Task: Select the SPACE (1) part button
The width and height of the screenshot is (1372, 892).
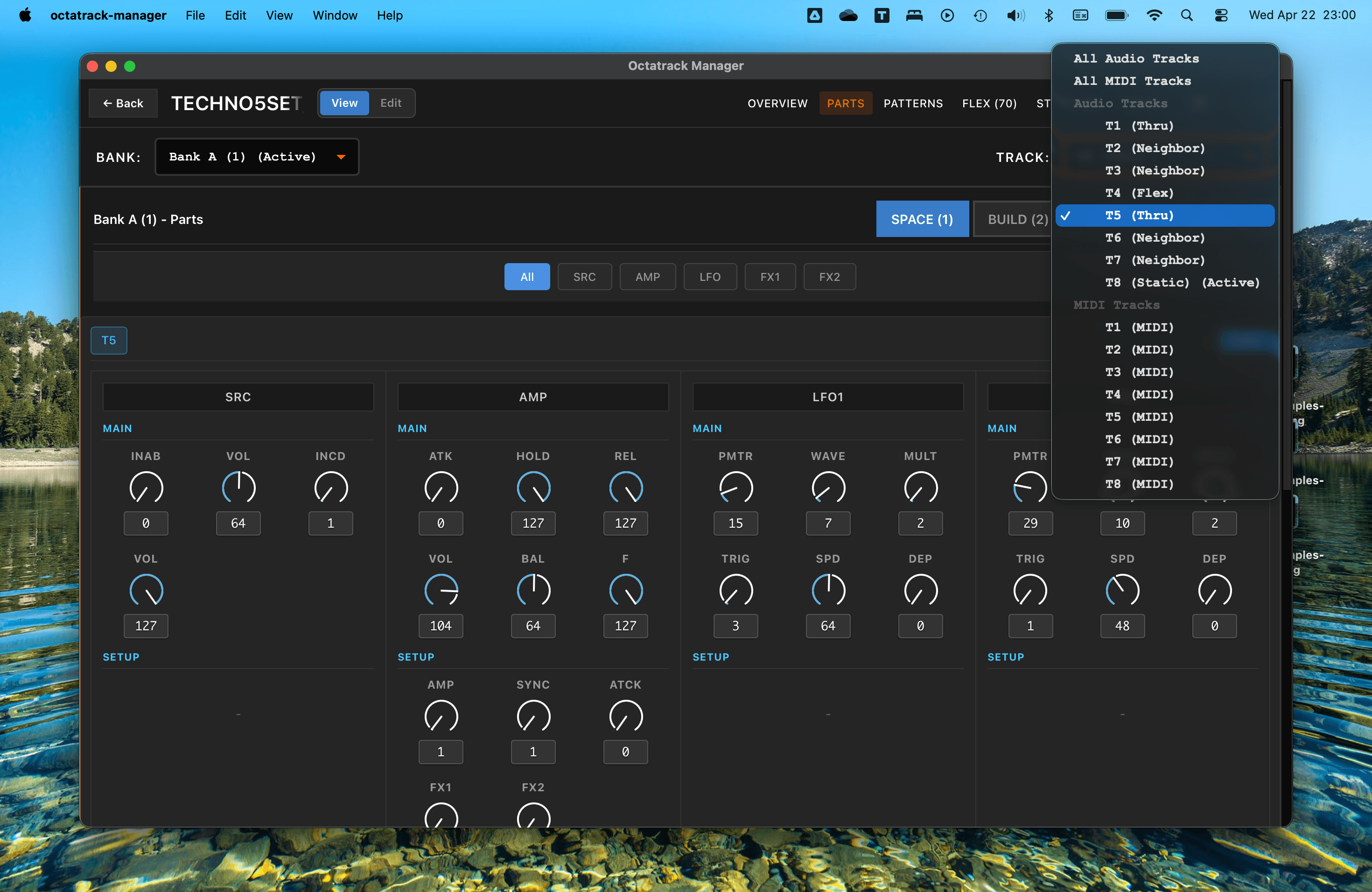Action: coord(922,219)
